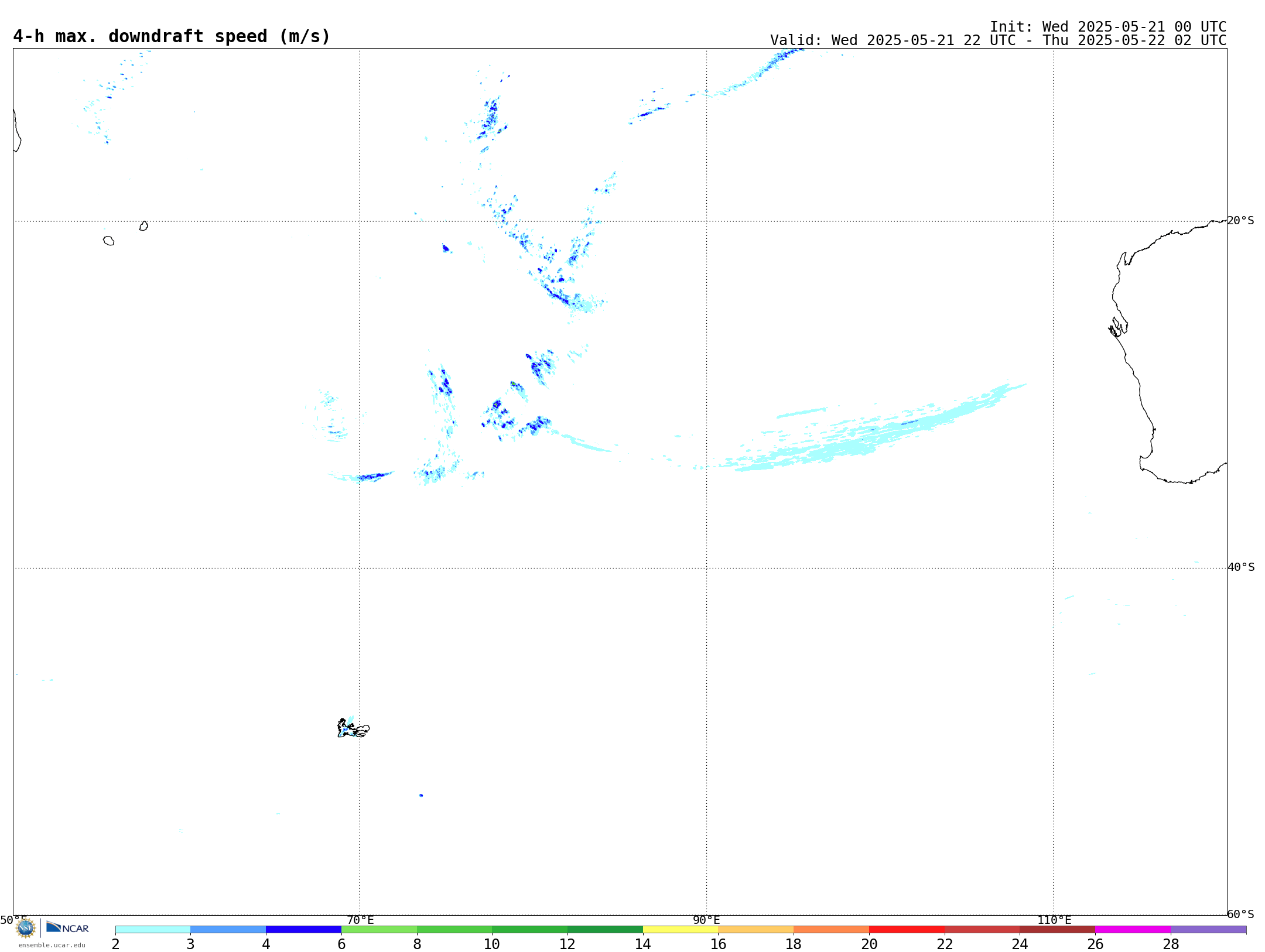The image size is (1265, 952).
Task: Click the 110°E longitude label
Action: [x=1054, y=920]
